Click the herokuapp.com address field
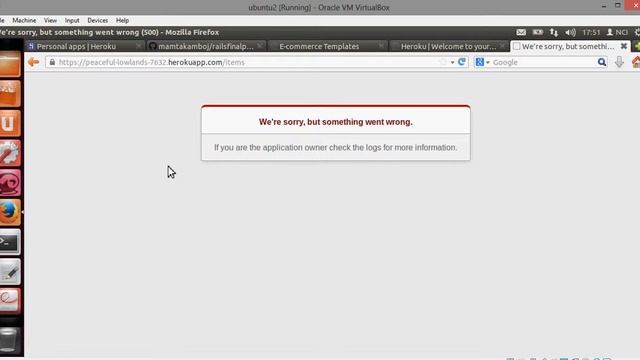Viewport: 640px width, 360px height. tap(243, 62)
